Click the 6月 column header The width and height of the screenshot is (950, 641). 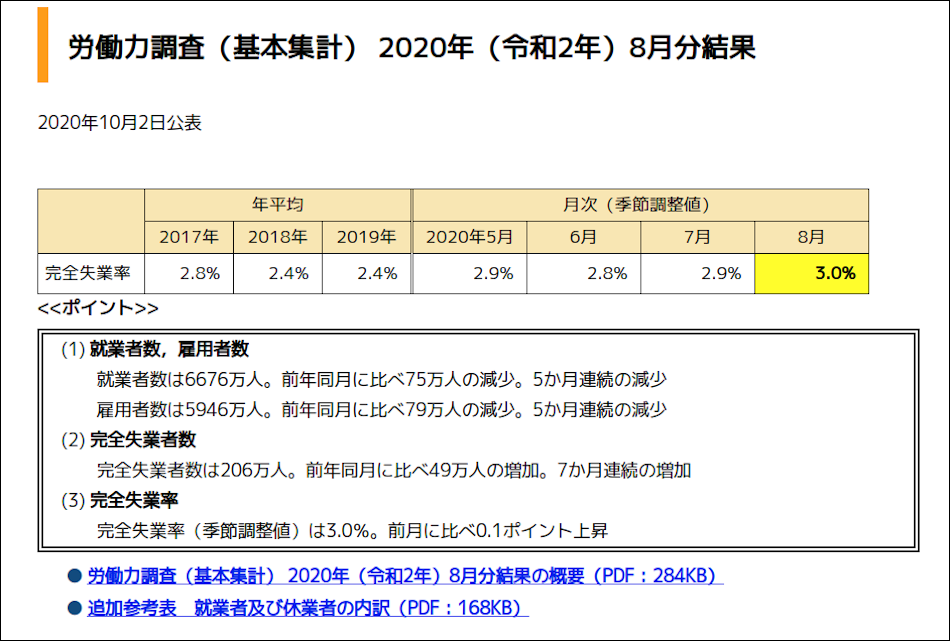click(583, 237)
